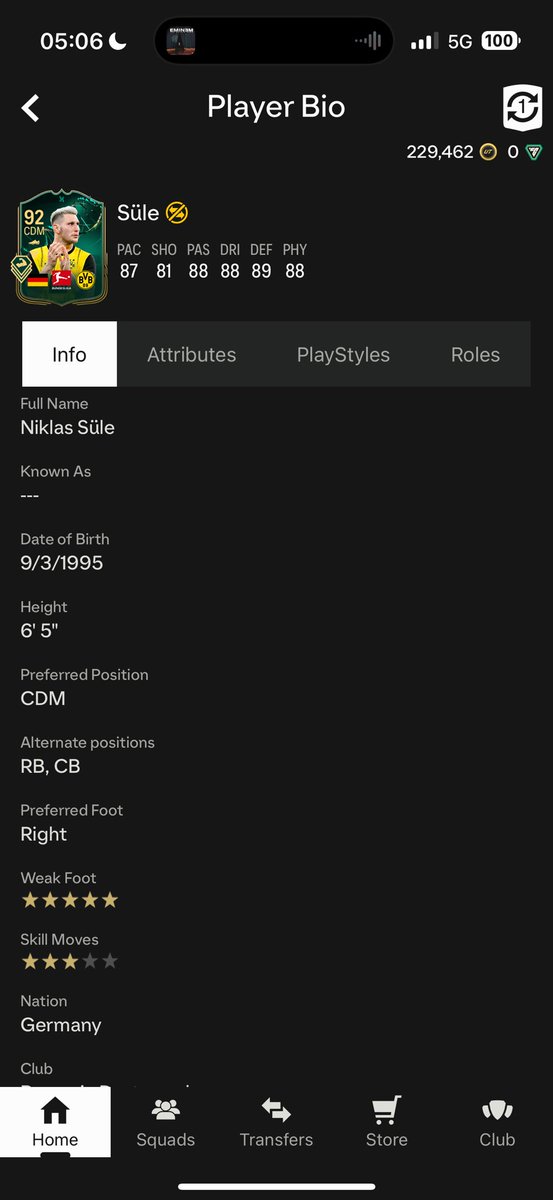This screenshot has height=1200, width=553.
Task: Open the Home tab icon
Action: (x=55, y=1110)
